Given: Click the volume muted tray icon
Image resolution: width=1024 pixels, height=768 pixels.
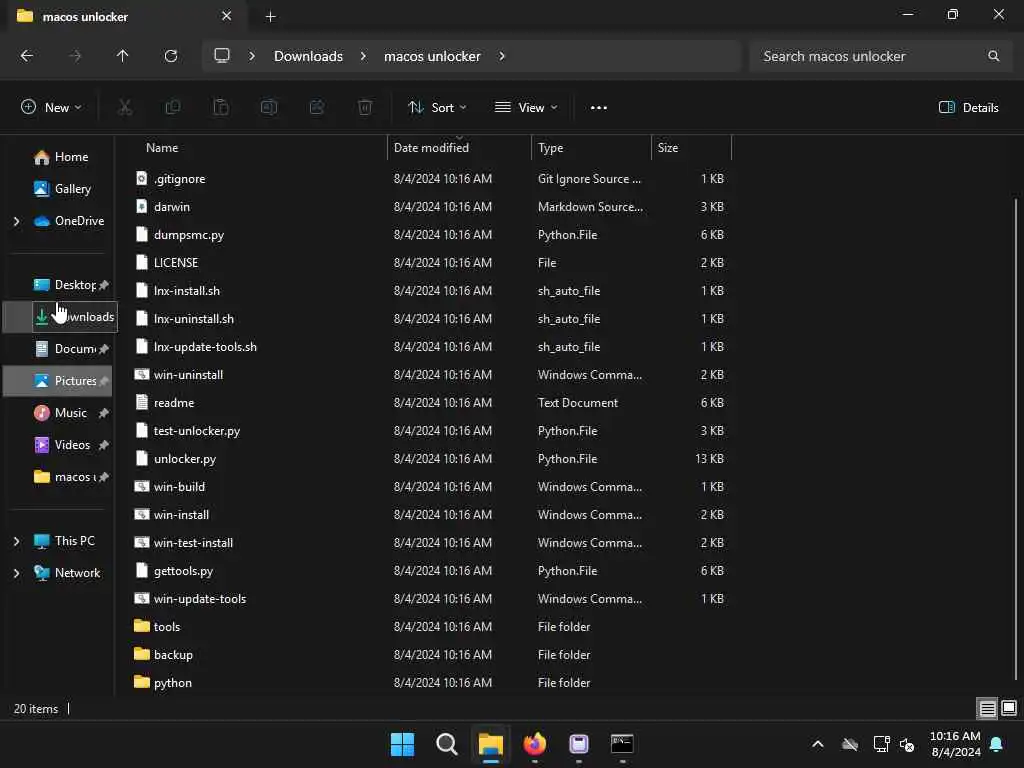Looking at the screenshot, I should [906, 744].
